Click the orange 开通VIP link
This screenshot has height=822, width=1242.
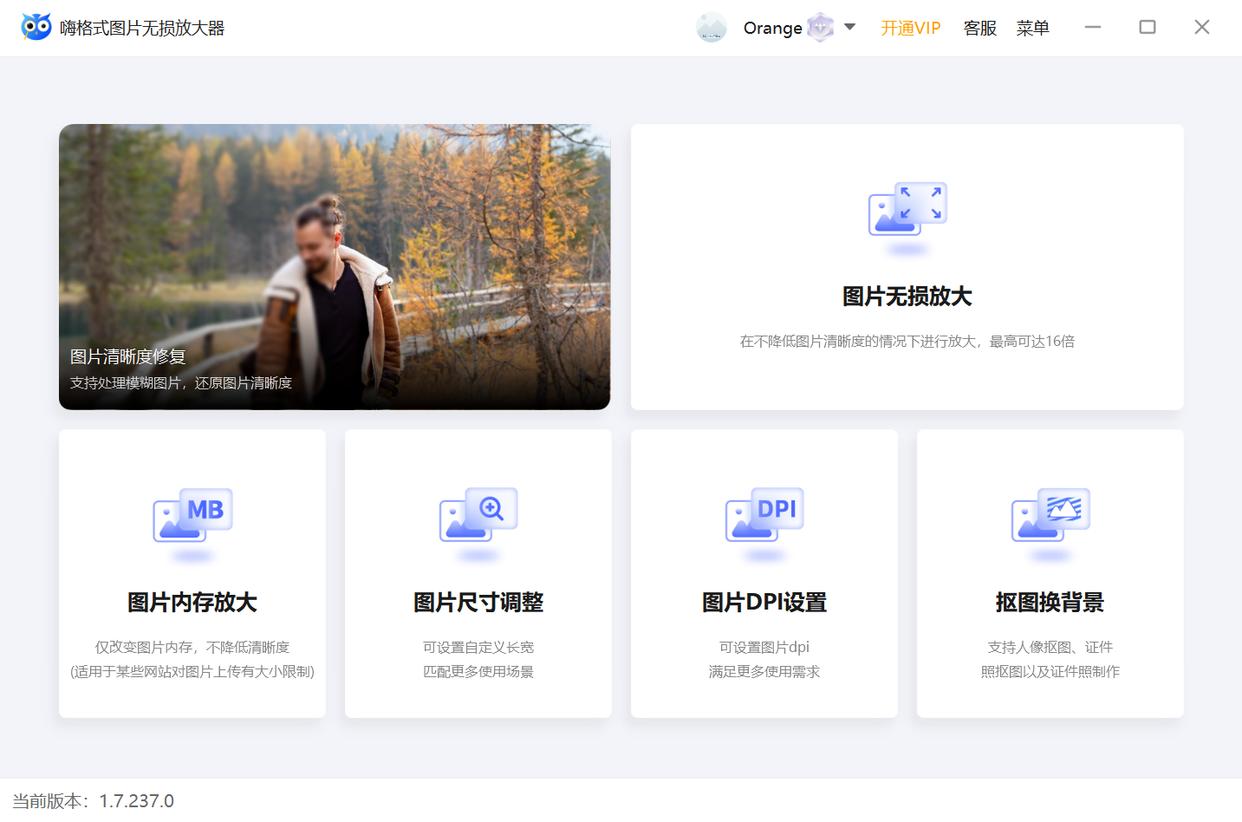click(910, 28)
